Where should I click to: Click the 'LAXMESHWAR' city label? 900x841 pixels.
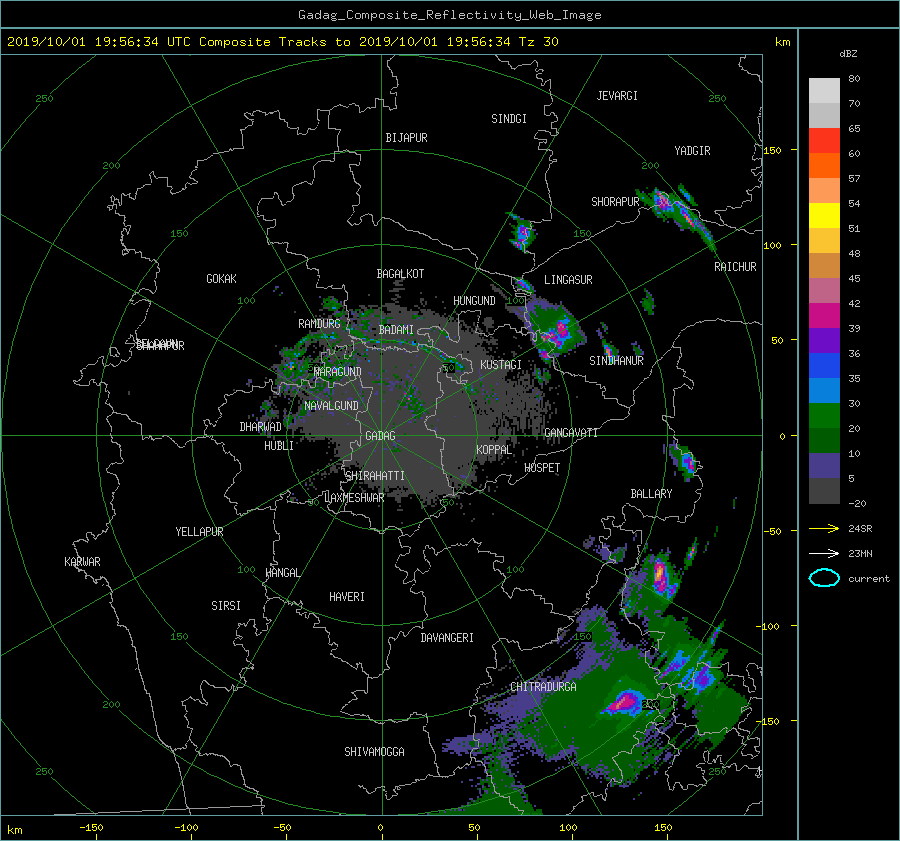point(354,498)
